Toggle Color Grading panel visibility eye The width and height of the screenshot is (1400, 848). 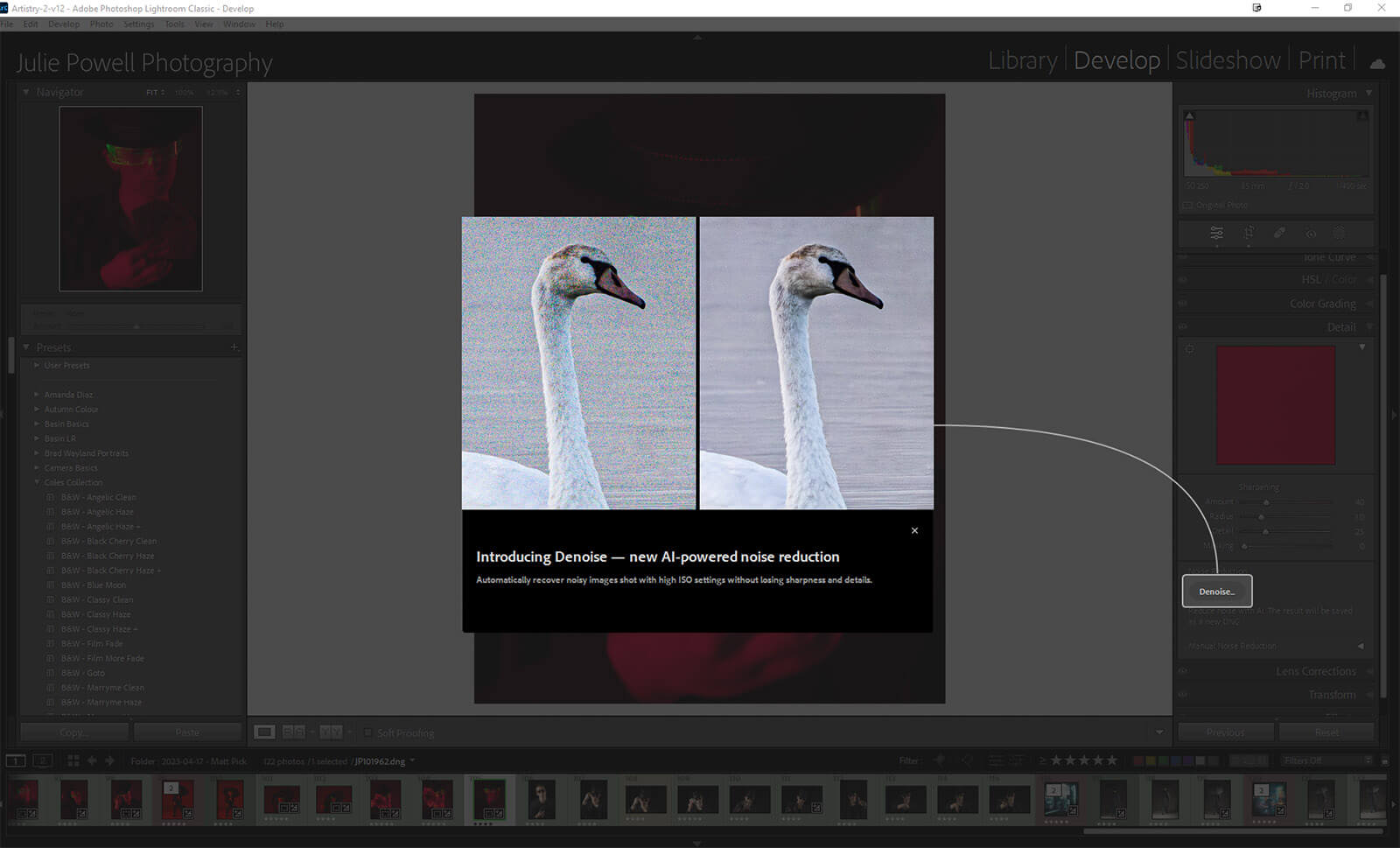[x=1183, y=304]
